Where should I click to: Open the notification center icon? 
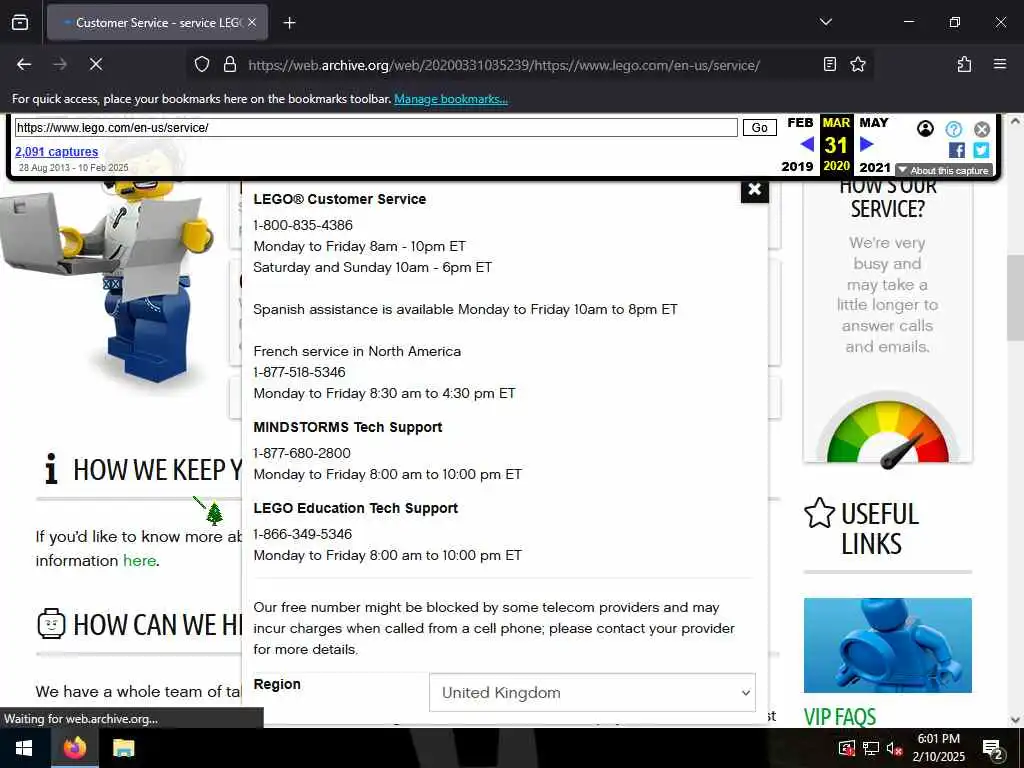tap(993, 749)
